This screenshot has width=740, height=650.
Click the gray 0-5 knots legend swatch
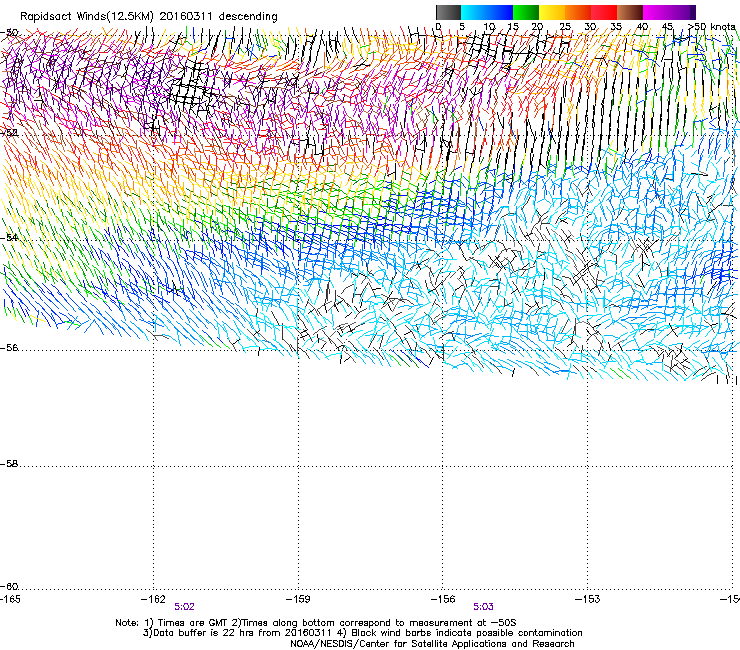(x=448, y=12)
